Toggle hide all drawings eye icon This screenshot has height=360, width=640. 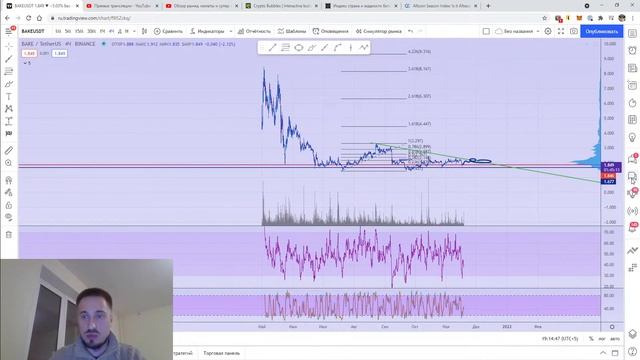pyautogui.click(x=9, y=217)
